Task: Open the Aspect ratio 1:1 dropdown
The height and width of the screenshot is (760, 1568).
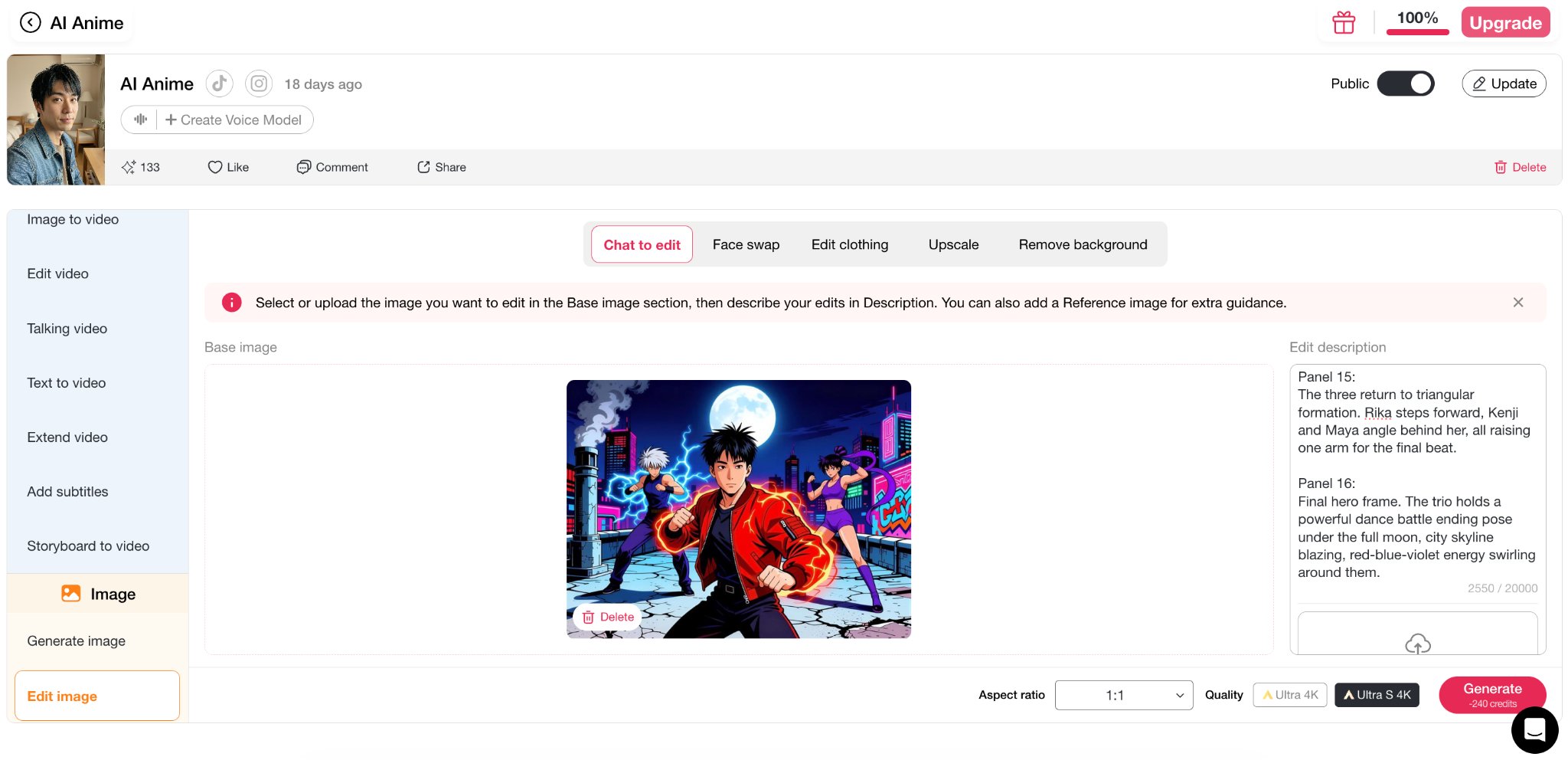Action: coord(1123,695)
